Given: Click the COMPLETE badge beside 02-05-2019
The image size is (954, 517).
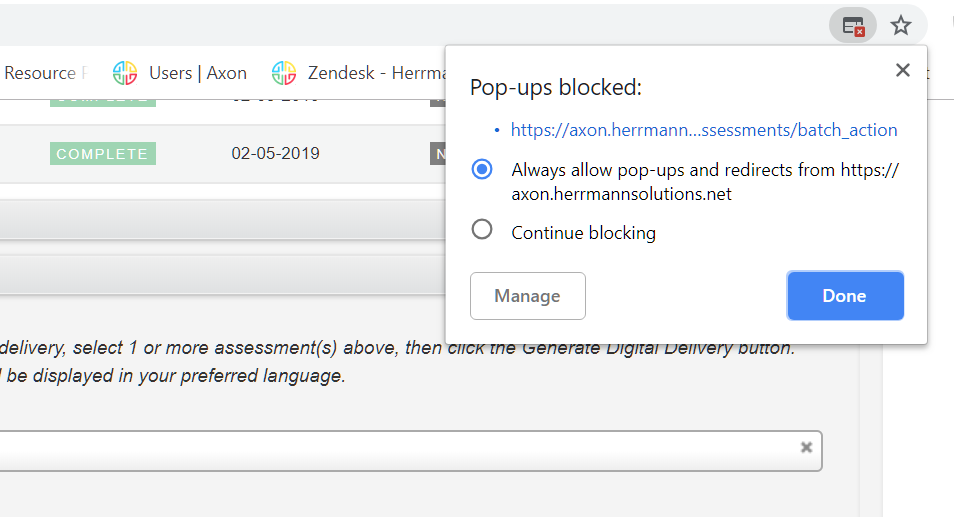Looking at the screenshot, I should tap(102, 154).
